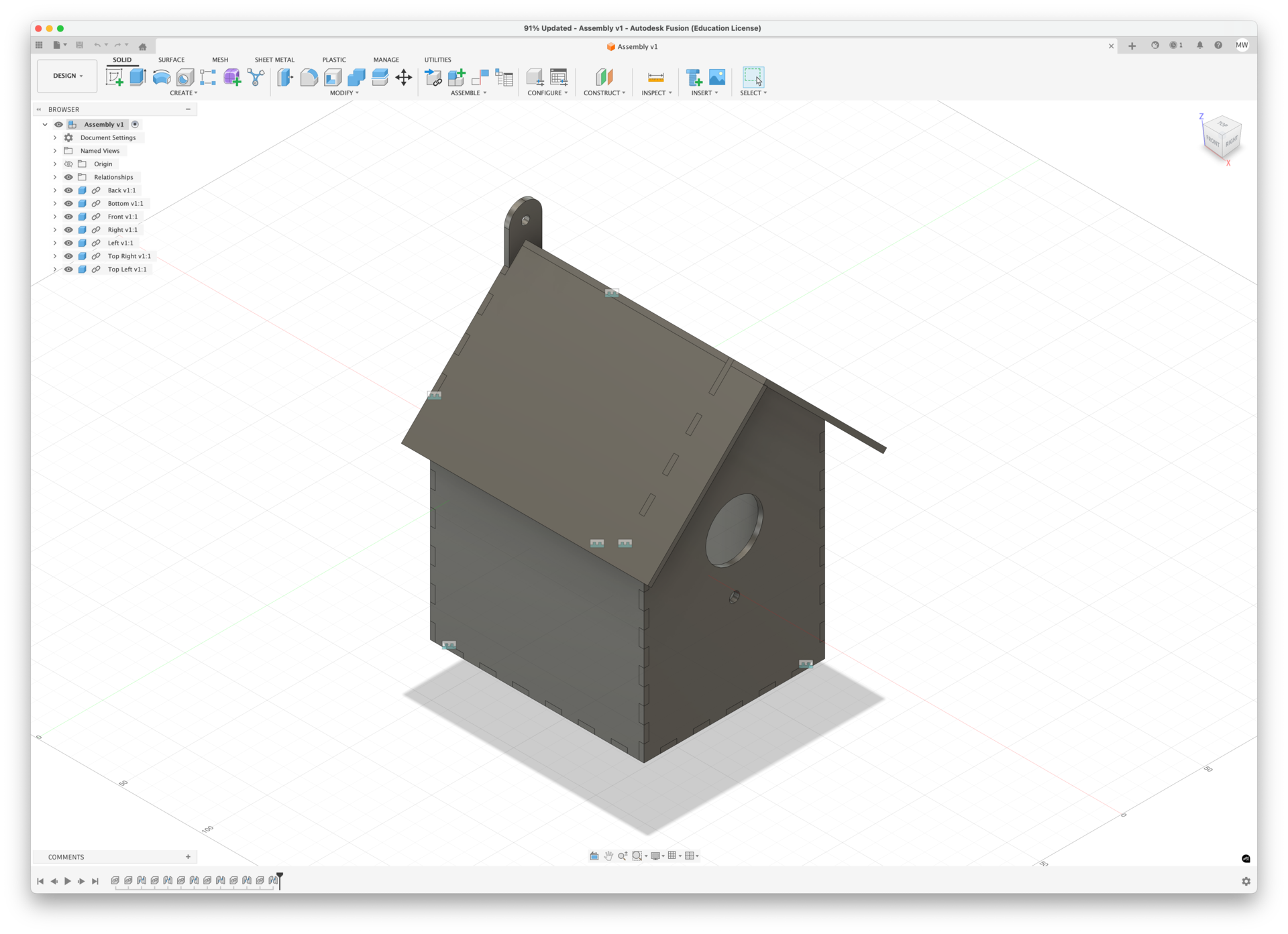Switch to the PLASTIC tab
The image size is (1288, 934).
(334, 60)
